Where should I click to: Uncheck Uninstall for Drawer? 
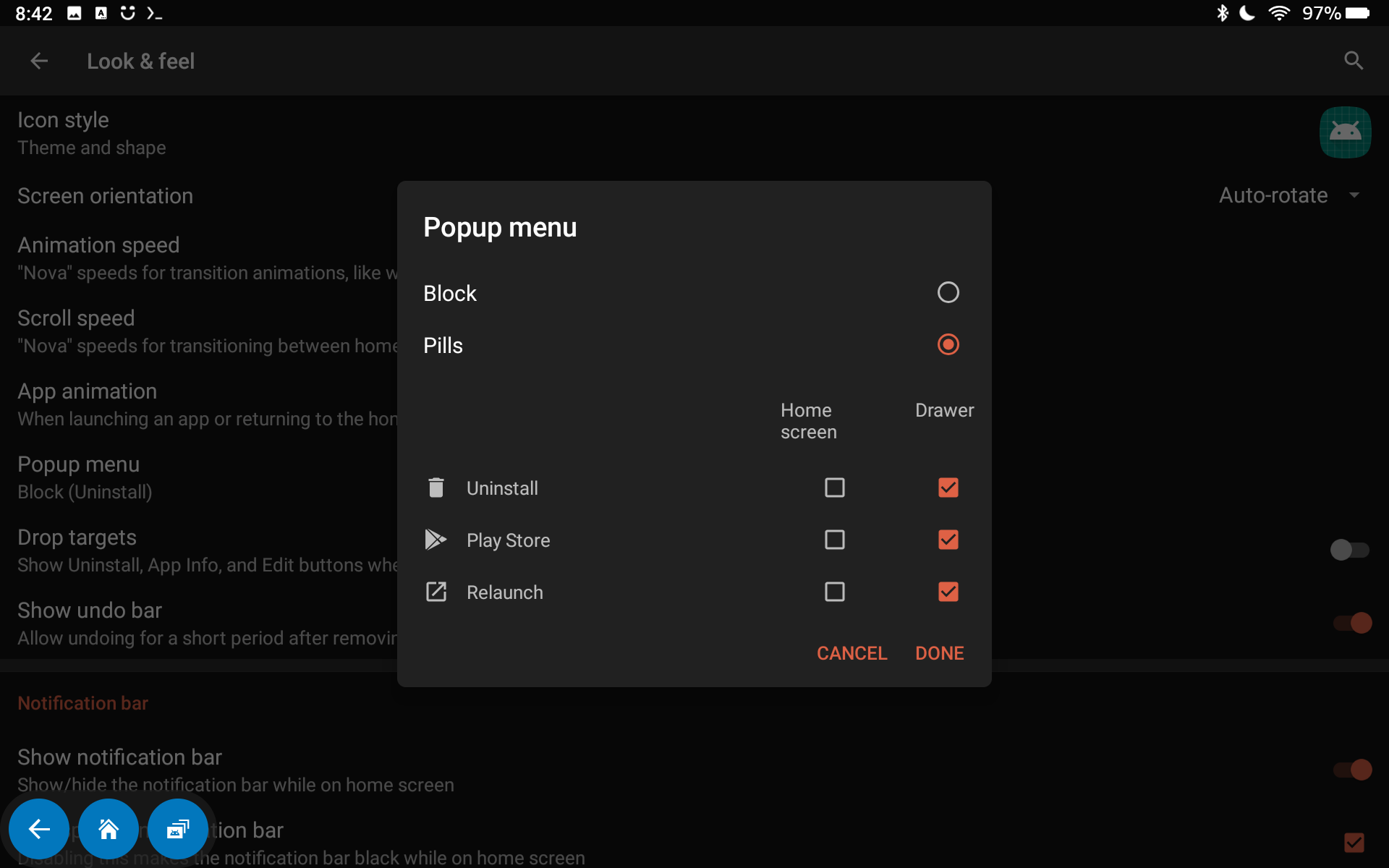(x=948, y=488)
